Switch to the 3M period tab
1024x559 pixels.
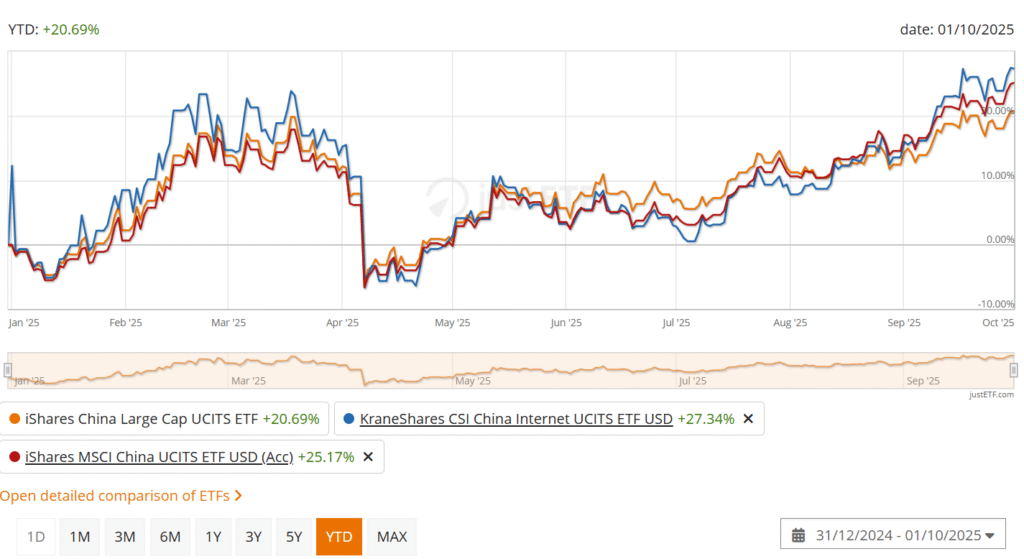pyautogui.click(x=124, y=537)
